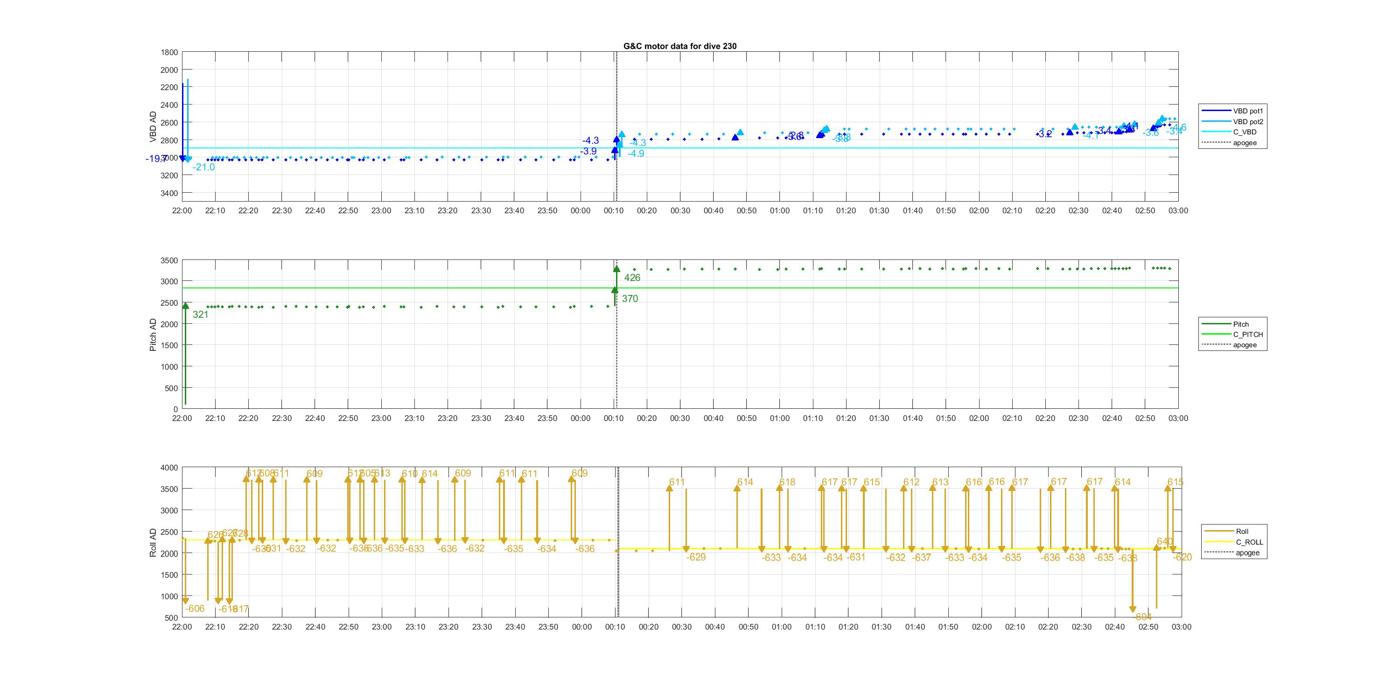Click y-axis tick '4000' on Roll plot
The height and width of the screenshot is (693, 1400).
168,467
